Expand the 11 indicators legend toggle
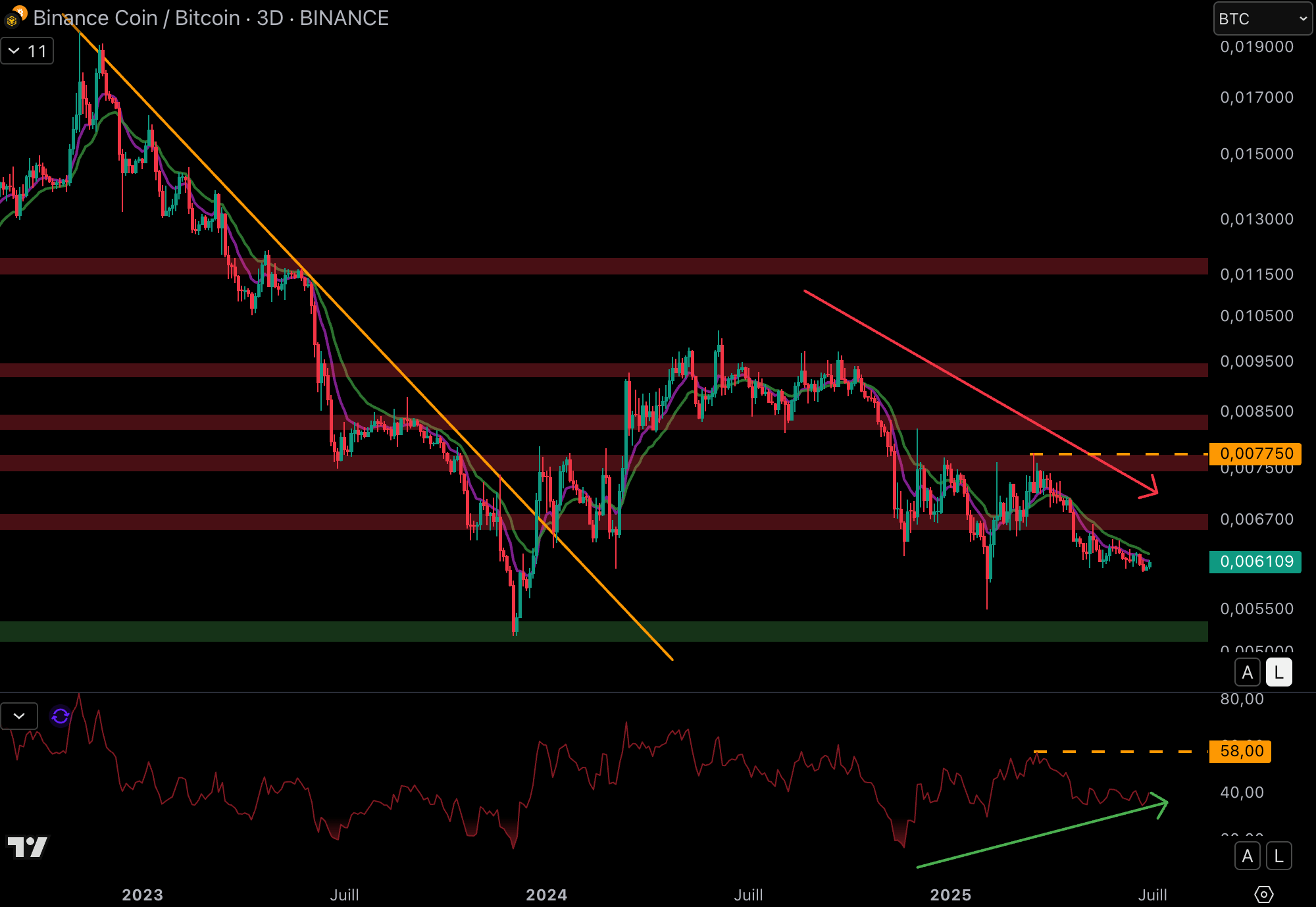1316x907 pixels. (27, 51)
